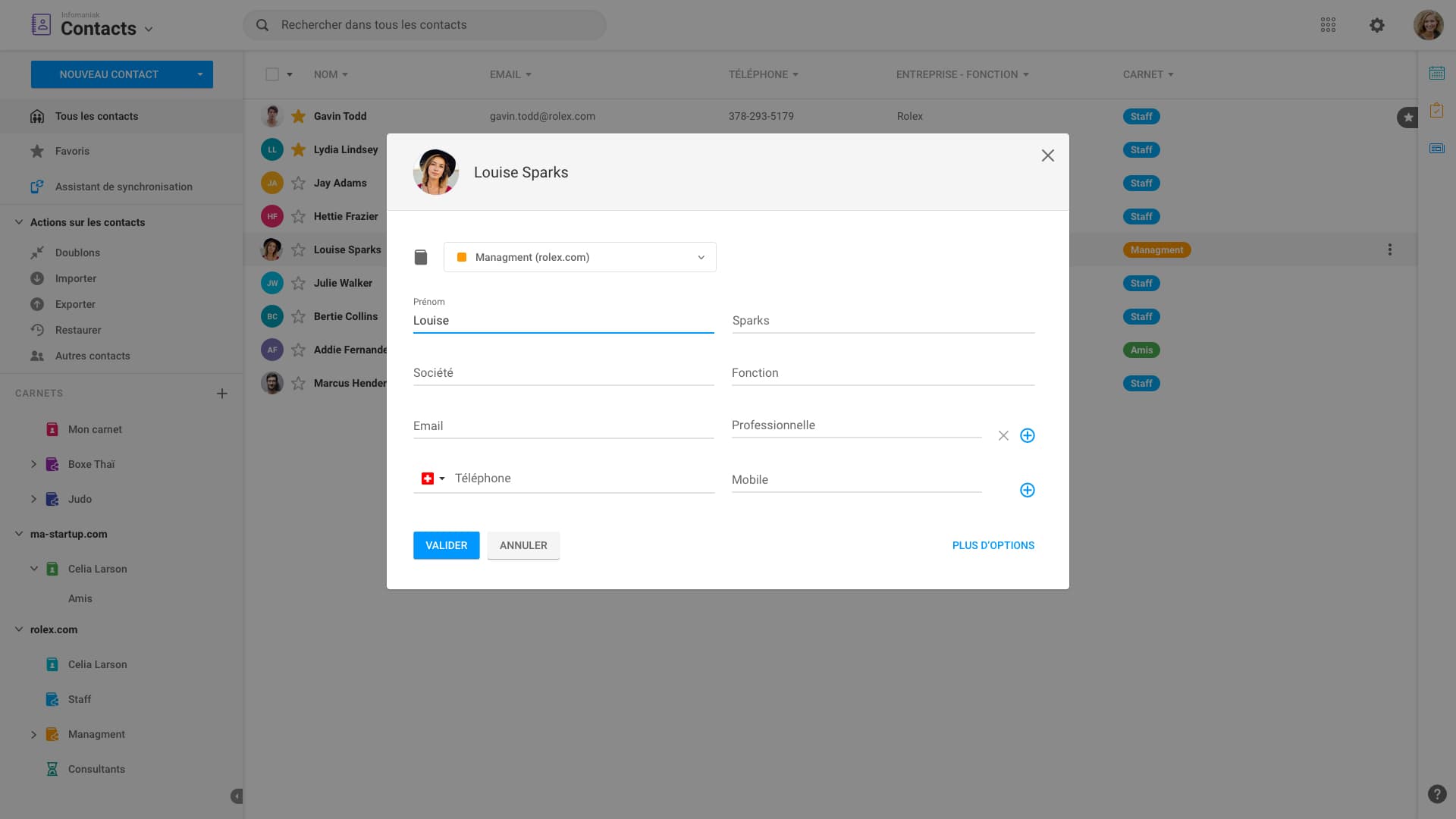Expand the Boxe Thaï address book

33,464
